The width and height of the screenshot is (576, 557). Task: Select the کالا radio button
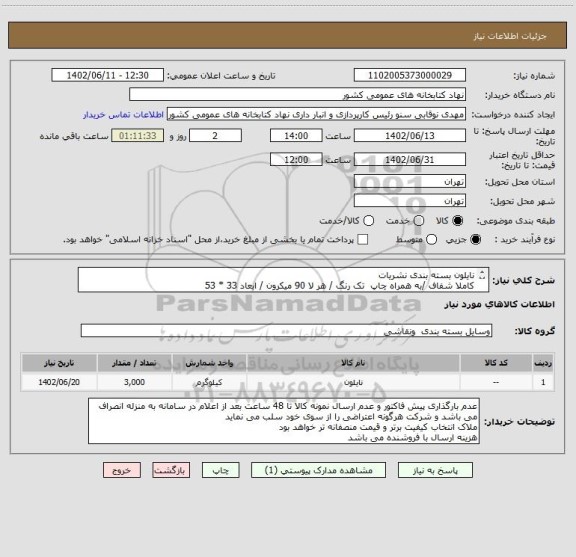[458, 221]
